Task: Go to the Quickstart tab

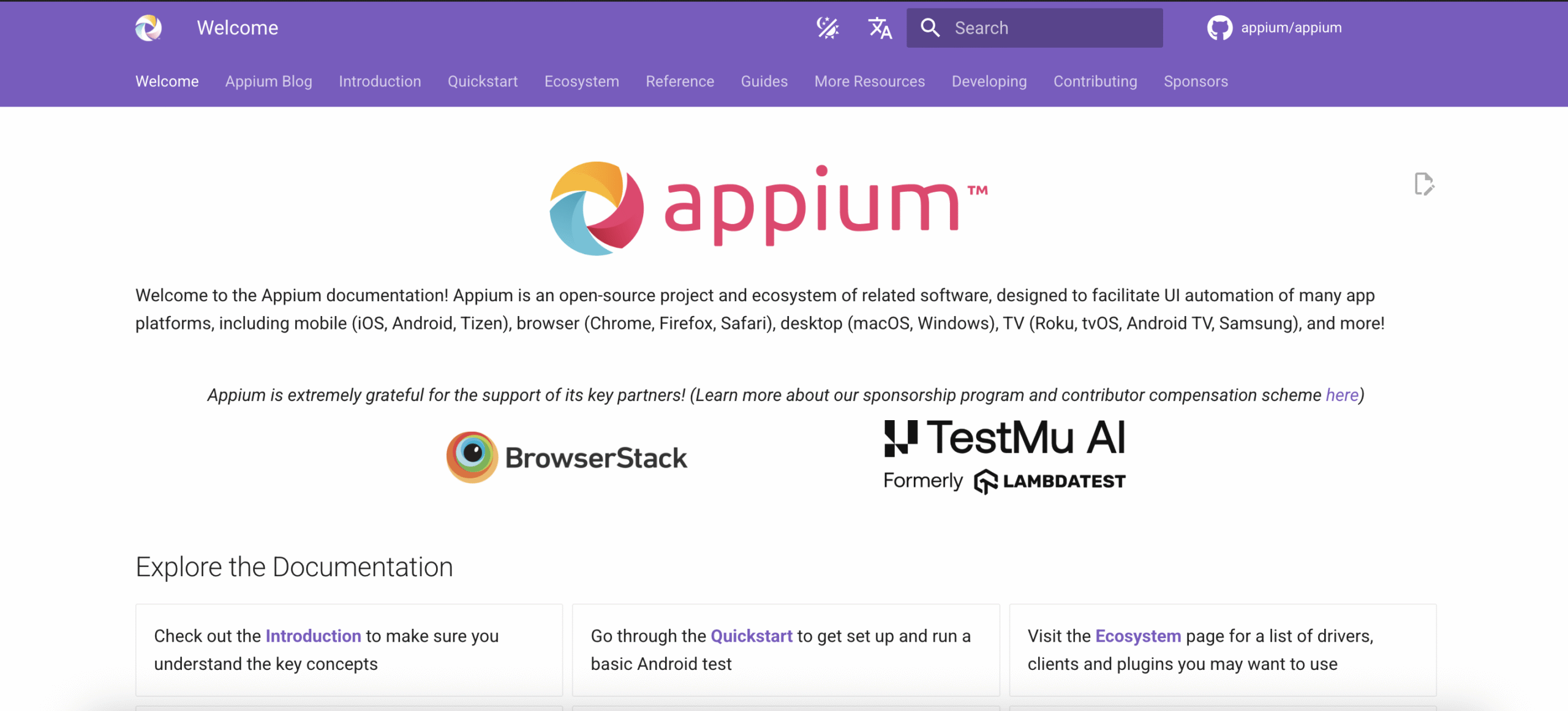Action: point(483,81)
